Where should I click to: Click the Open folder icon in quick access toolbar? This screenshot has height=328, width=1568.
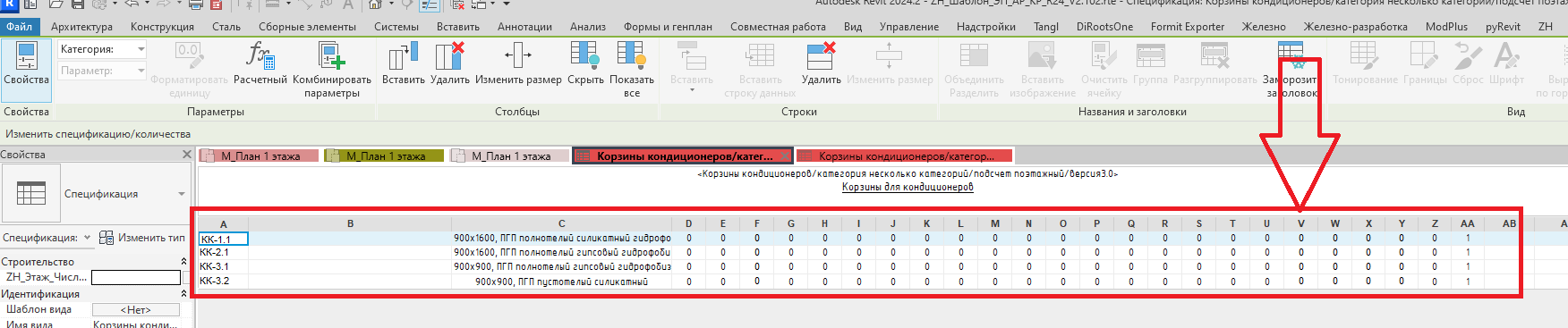click(x=55, y=4)
